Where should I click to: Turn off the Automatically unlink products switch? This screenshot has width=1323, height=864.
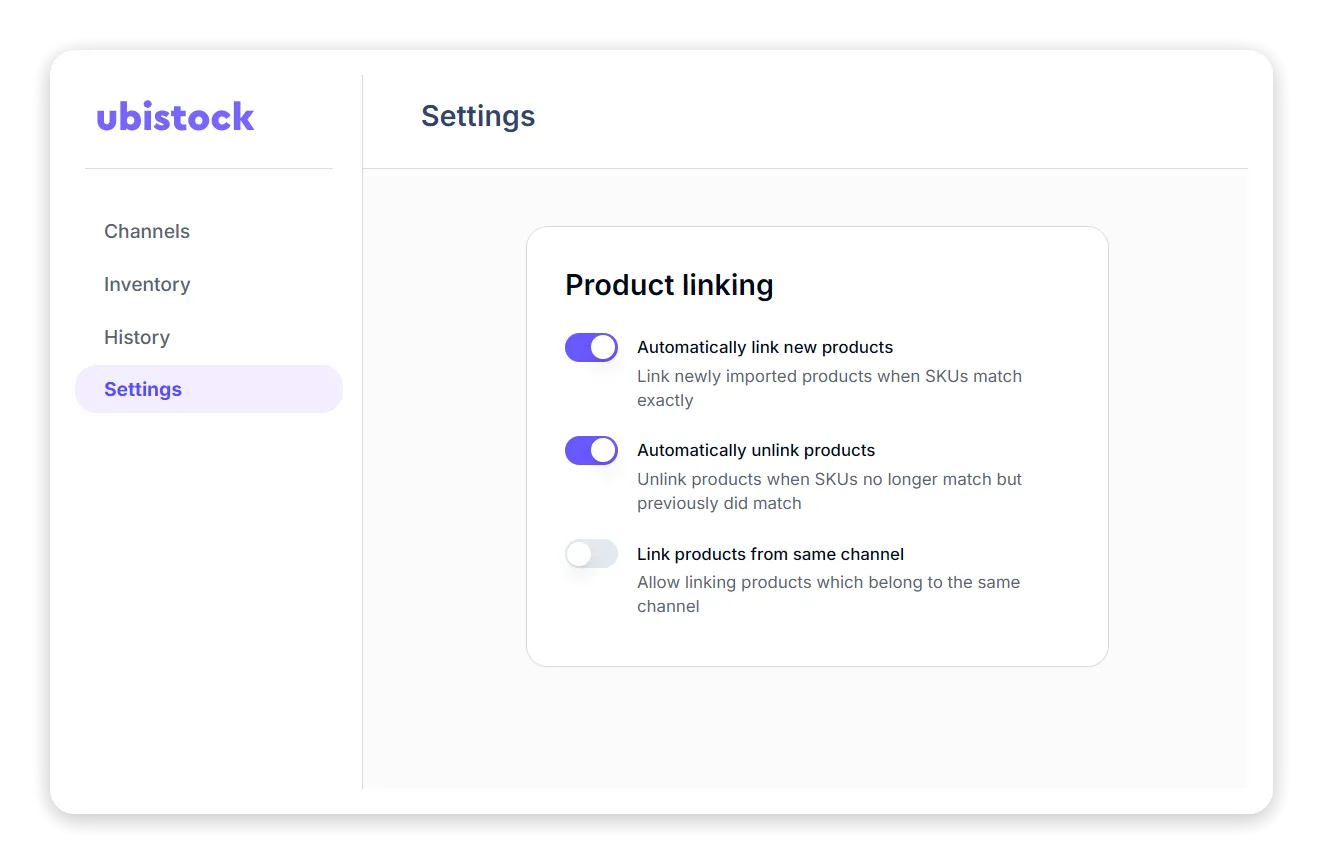[591, 450]
